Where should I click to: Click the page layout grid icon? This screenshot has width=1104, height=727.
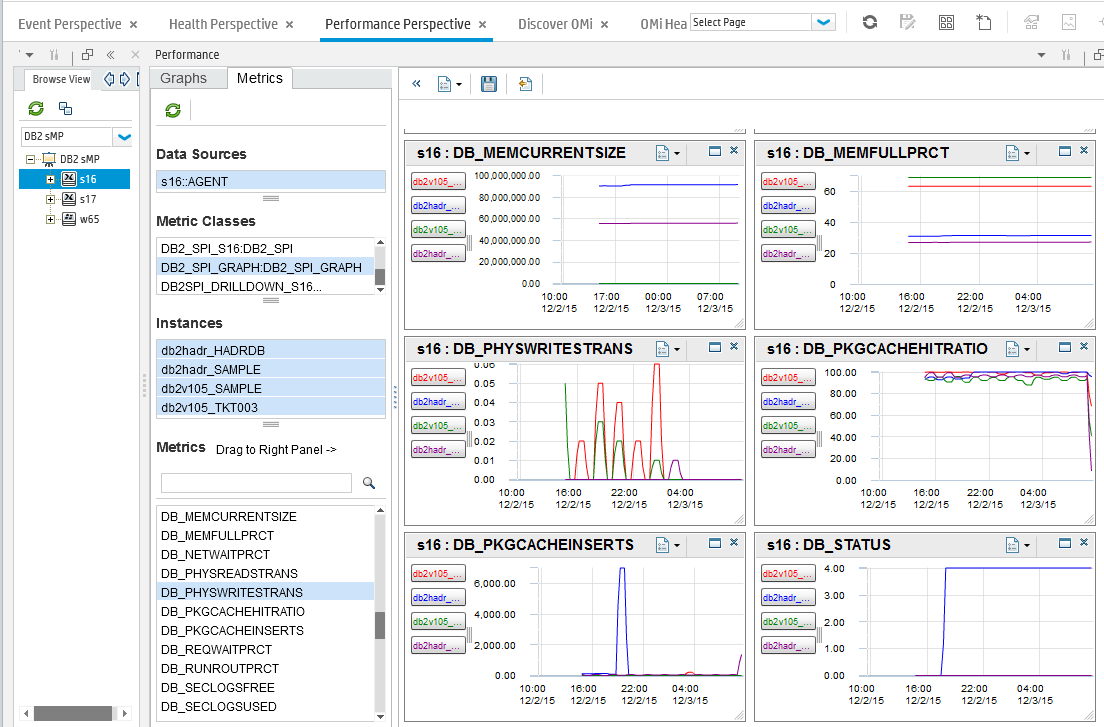pyautogui.click(x=946, y=22)
